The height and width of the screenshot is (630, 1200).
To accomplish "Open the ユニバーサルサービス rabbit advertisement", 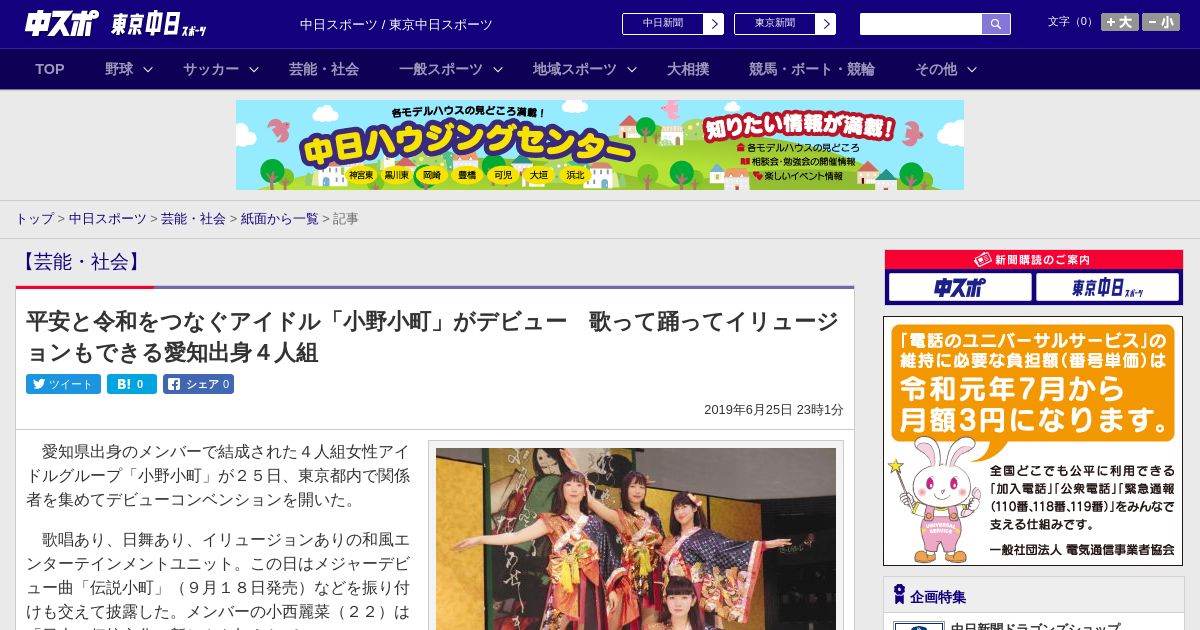I will [x=1033, y=441].
